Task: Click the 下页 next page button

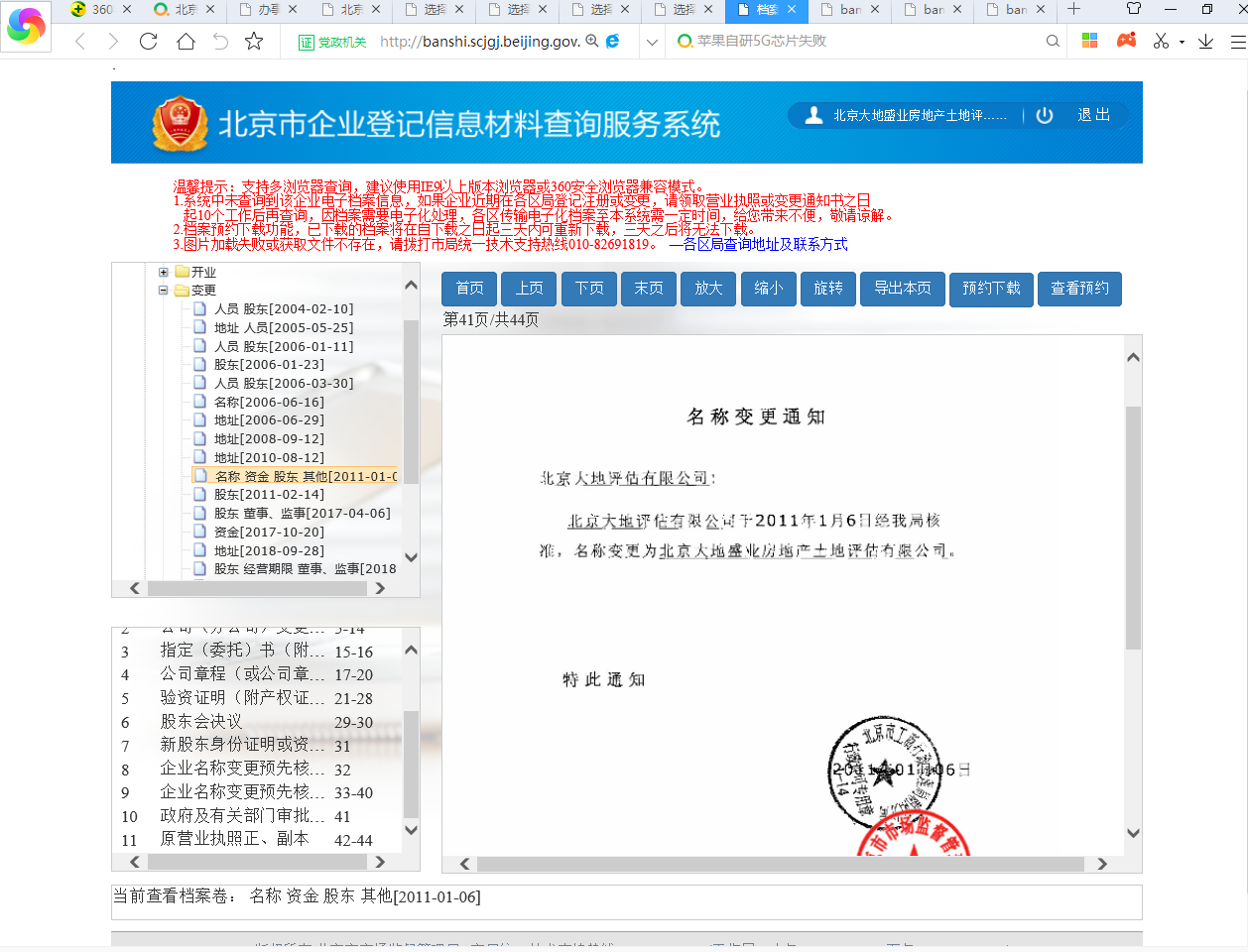Action: 589,289
